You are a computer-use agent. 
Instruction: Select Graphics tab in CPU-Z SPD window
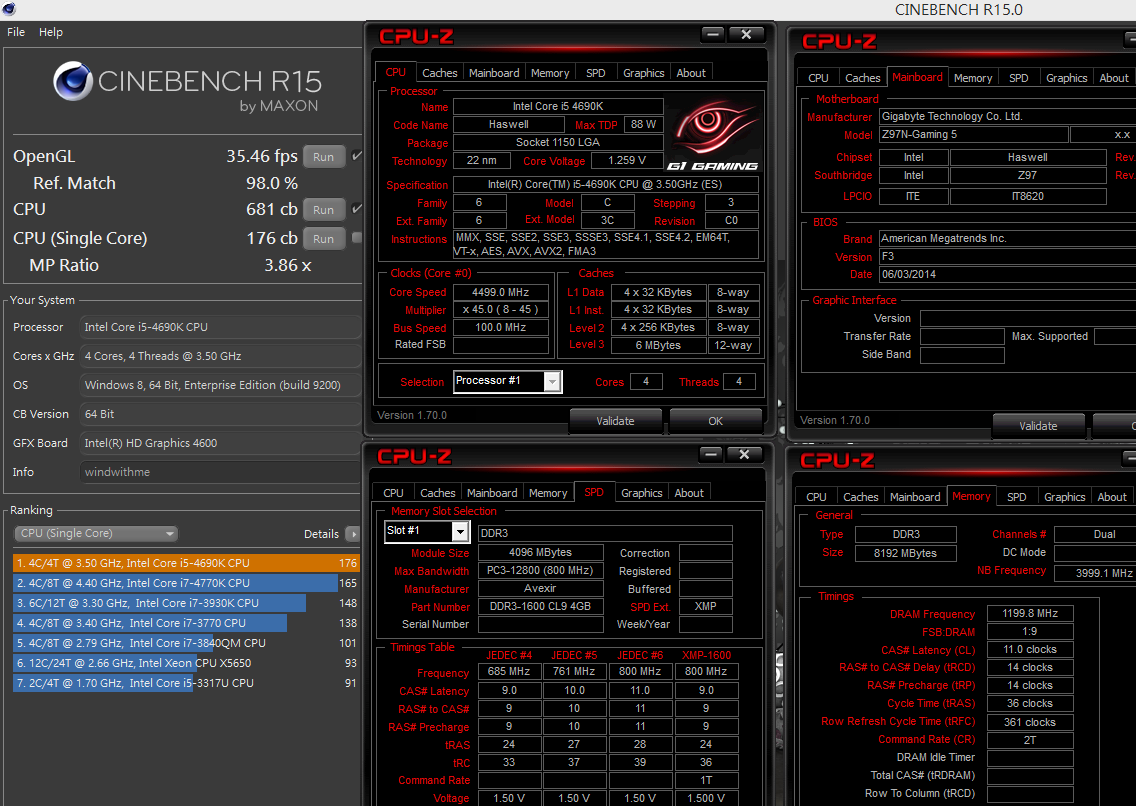pos(641,492)
